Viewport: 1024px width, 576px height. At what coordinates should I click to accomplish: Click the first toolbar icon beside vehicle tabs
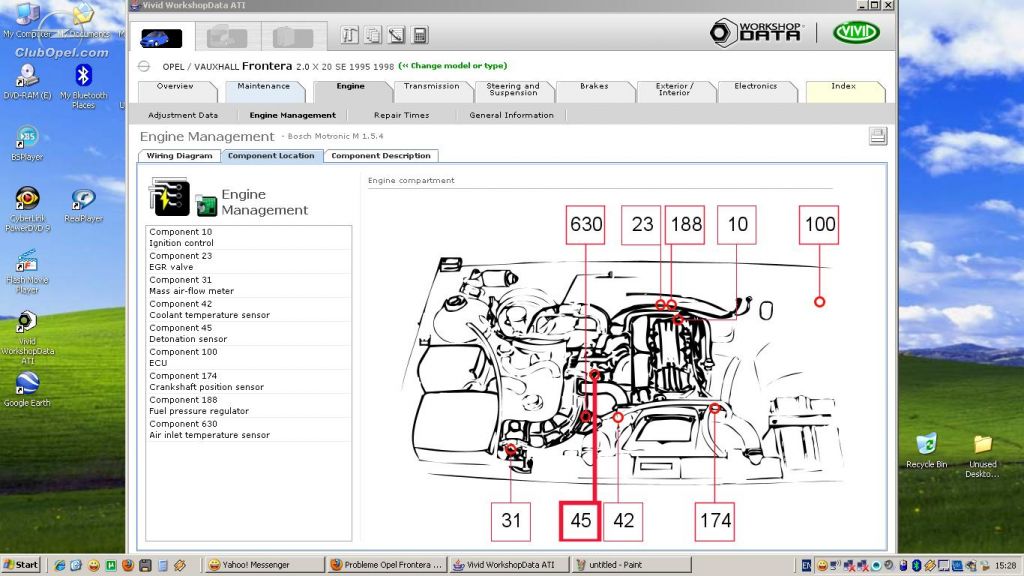click(349, 35)
